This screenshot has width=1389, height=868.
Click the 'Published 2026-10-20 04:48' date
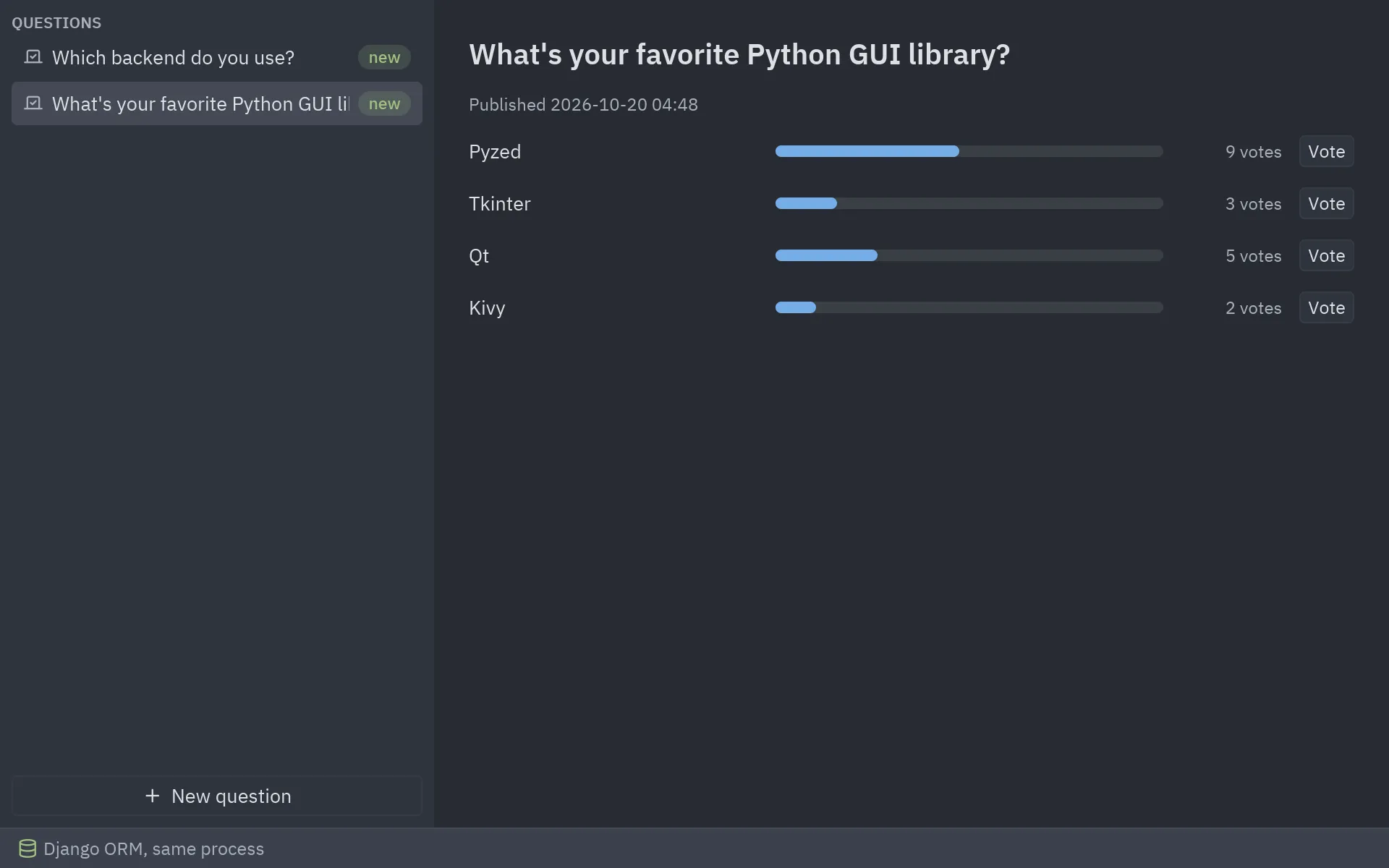(583, 105)
